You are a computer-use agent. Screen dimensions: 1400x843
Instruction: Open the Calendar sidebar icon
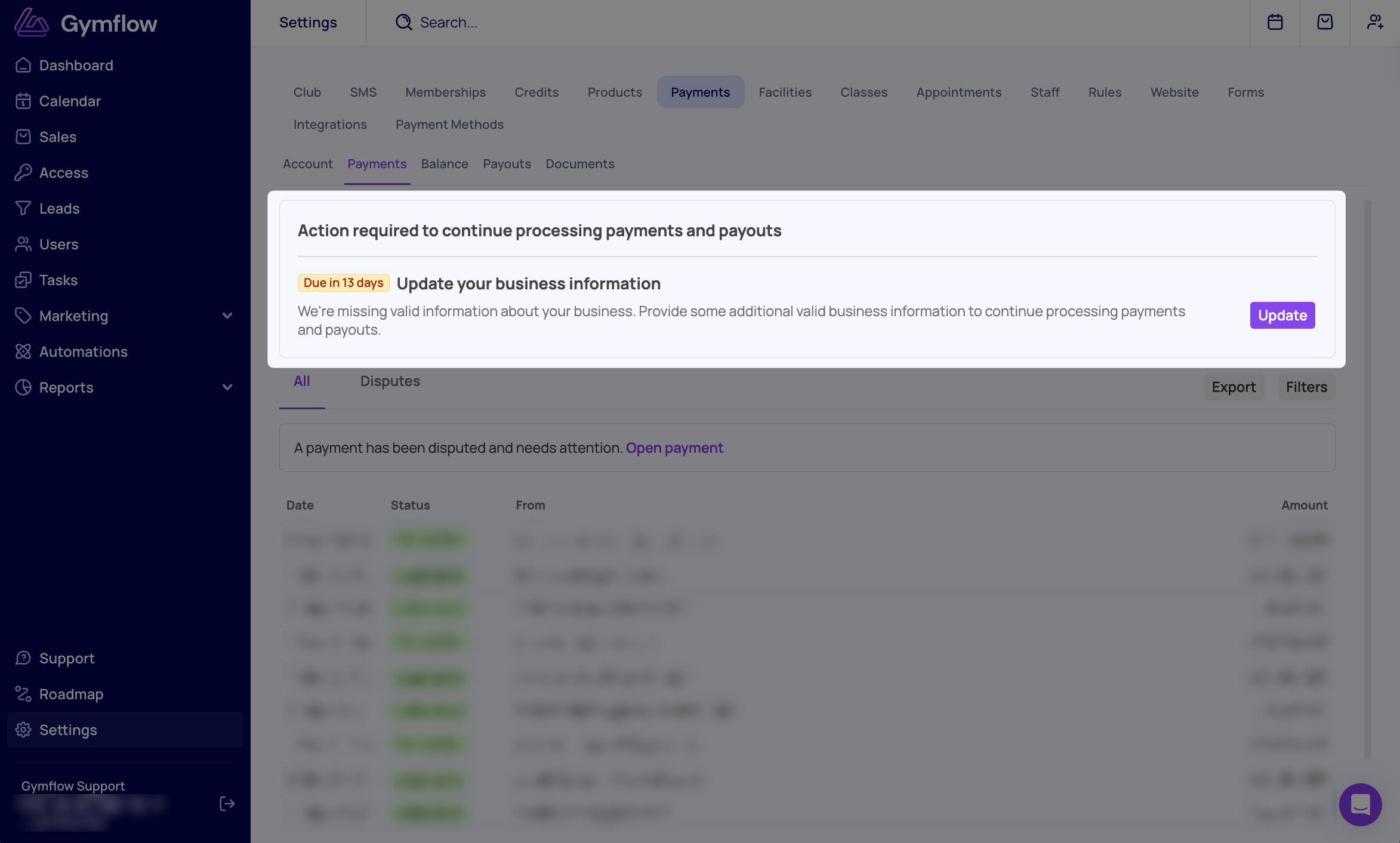point(23,101)
